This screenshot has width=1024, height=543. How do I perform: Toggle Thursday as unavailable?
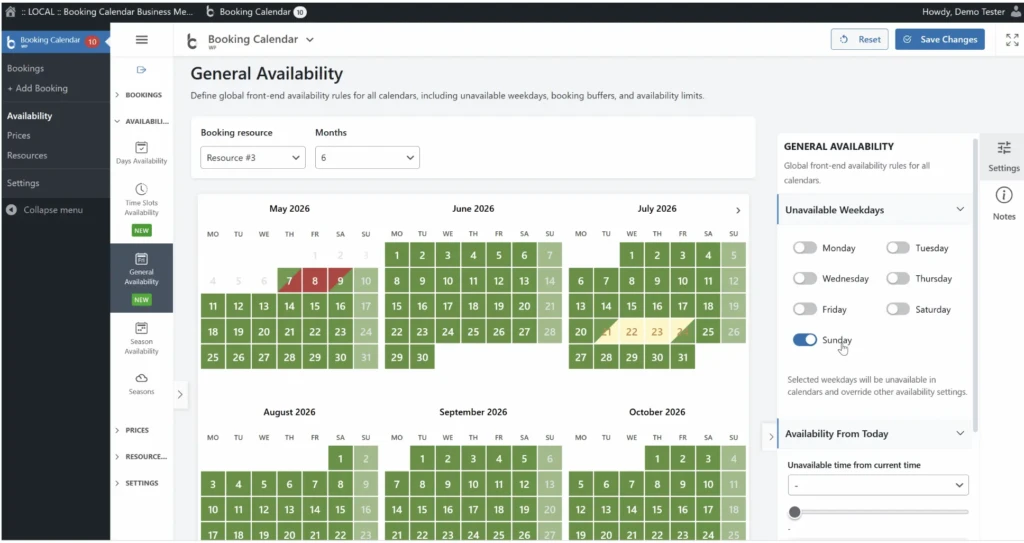point(898,278)
